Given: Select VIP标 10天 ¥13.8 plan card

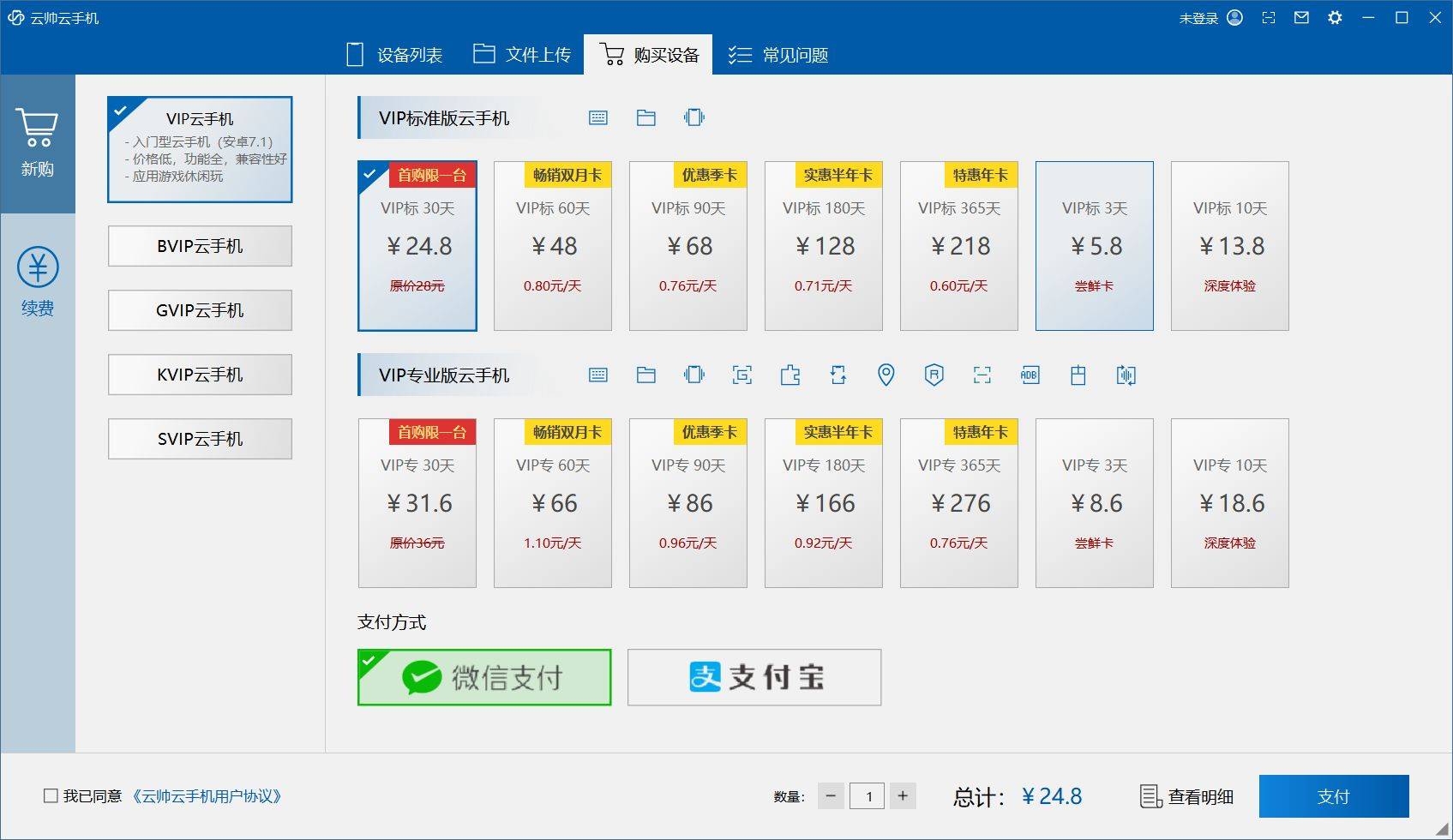Looking at the screenshot, I should pyautogui.click(x=1230, y=246).
